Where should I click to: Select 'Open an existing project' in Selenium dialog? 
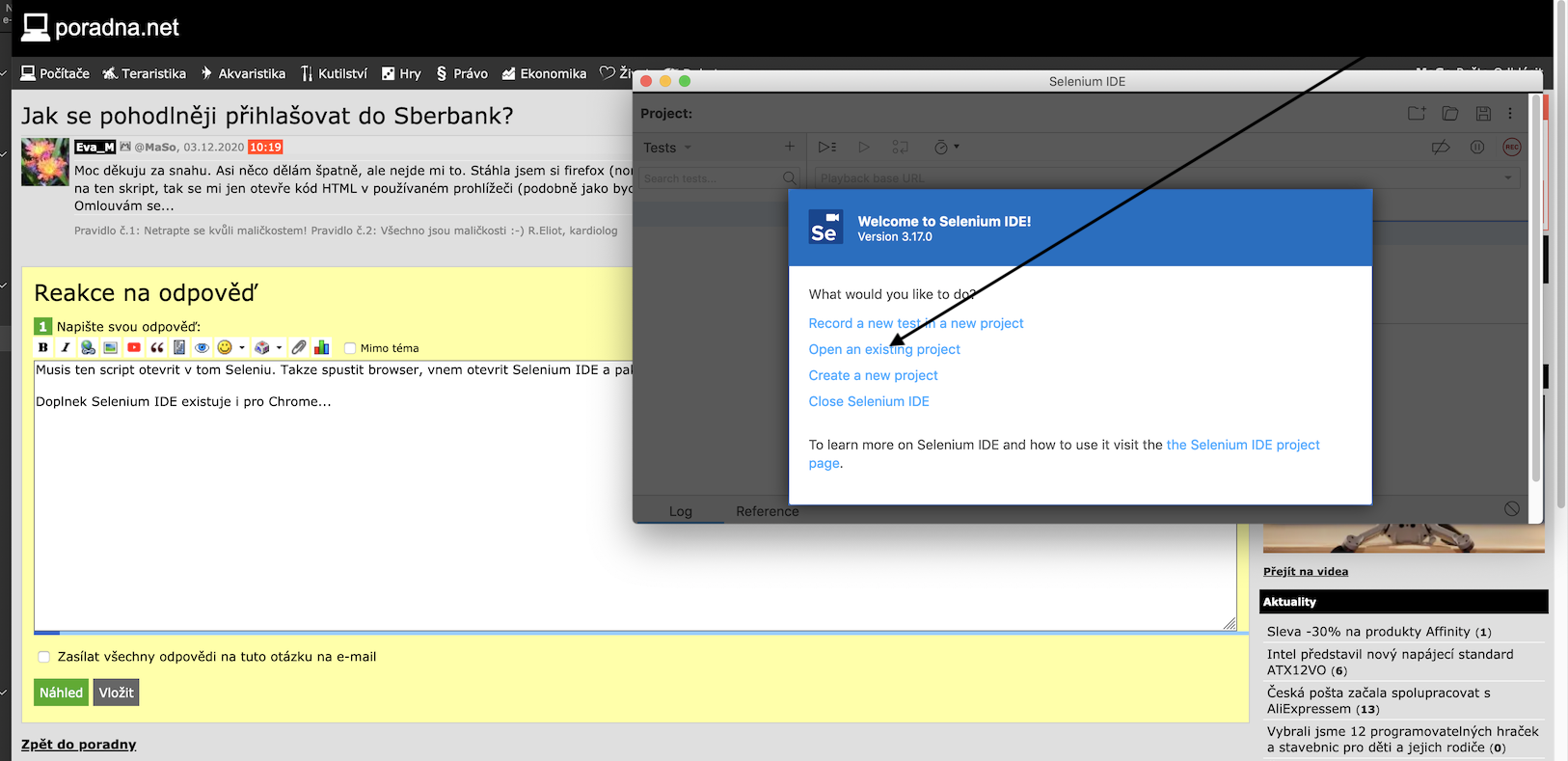click(884, 349)
